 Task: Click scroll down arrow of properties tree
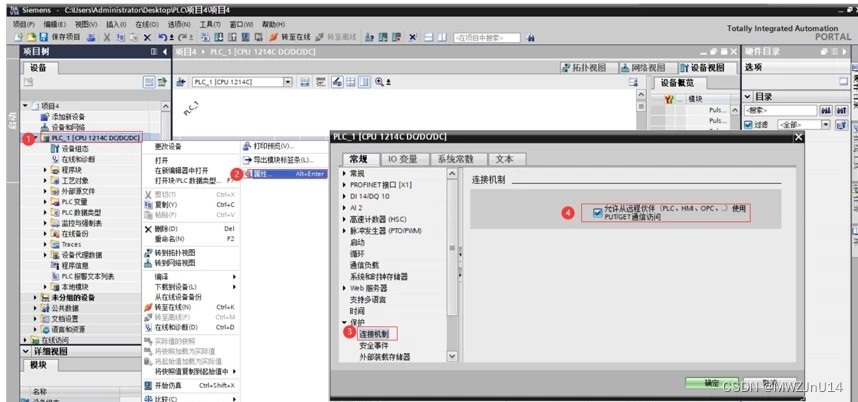tap(452, 356)
